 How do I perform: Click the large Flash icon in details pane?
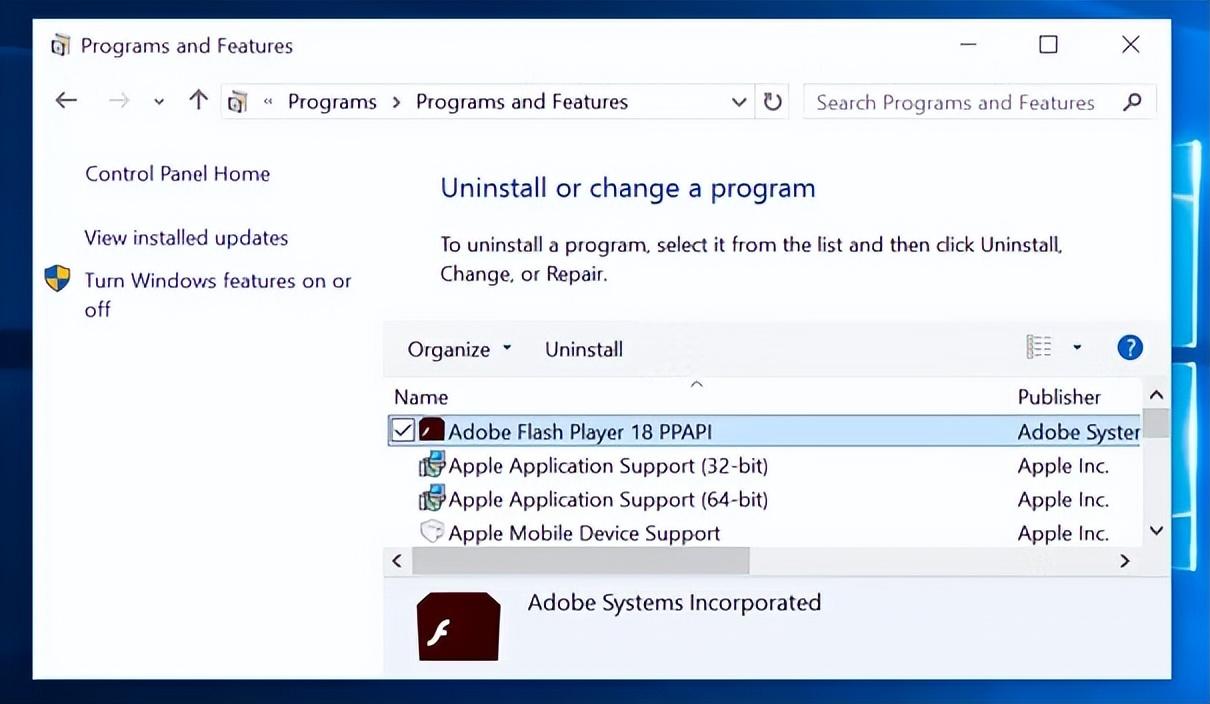tap(458, 627)
